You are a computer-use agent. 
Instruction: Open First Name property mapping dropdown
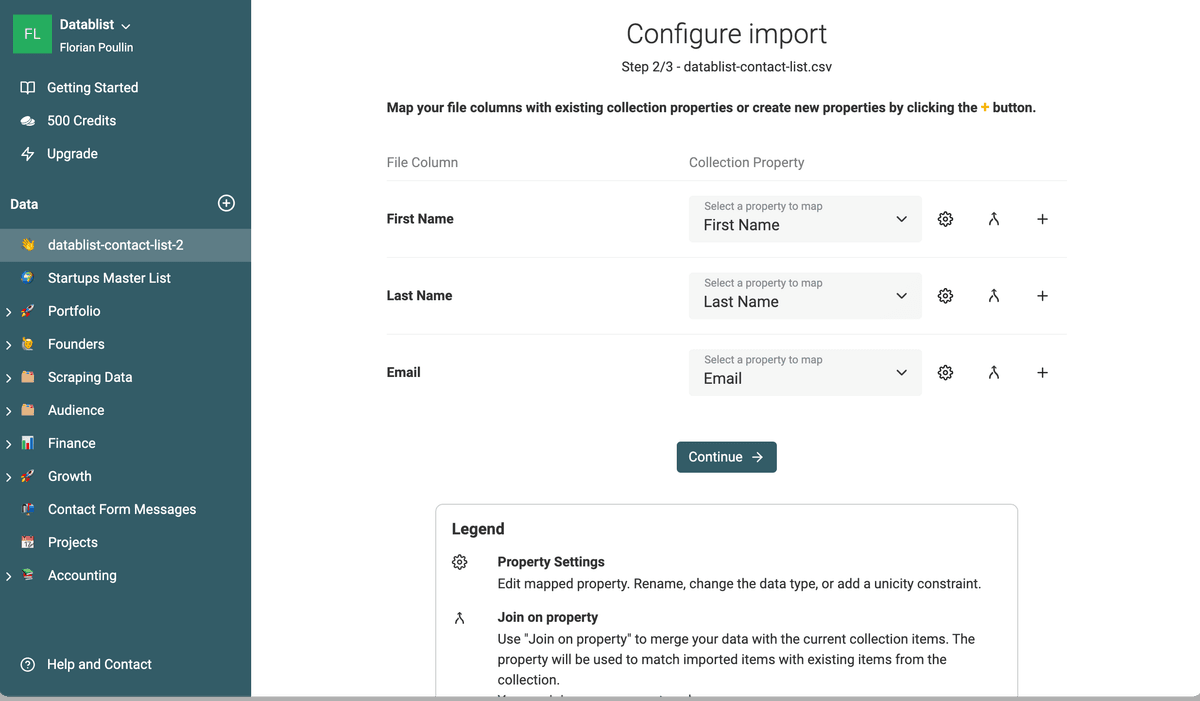[805, 219]
